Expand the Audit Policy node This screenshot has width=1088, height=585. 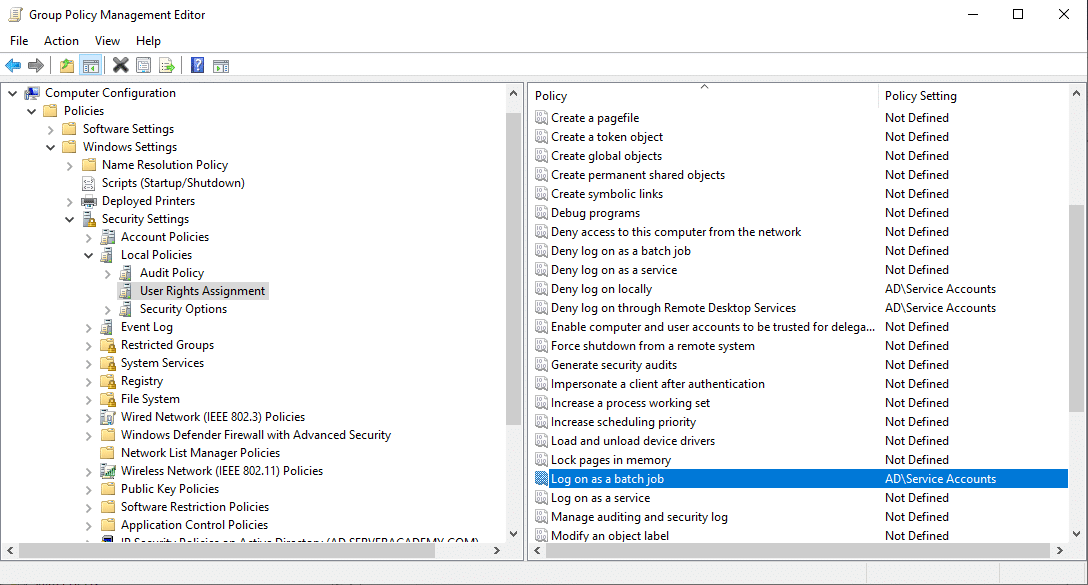108,273
